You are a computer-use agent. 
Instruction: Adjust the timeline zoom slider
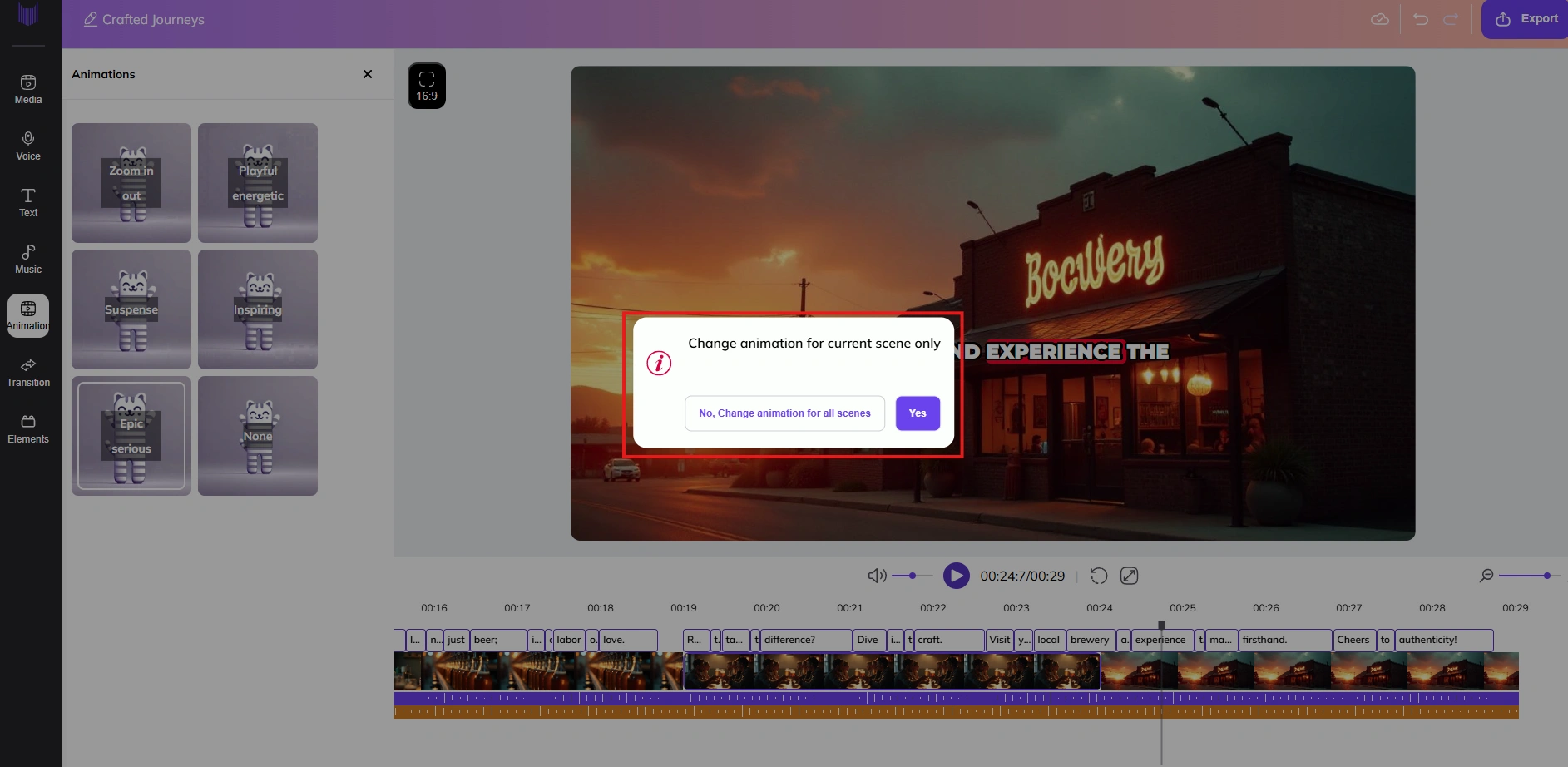pyautogui.click(x=1529, y=576)
